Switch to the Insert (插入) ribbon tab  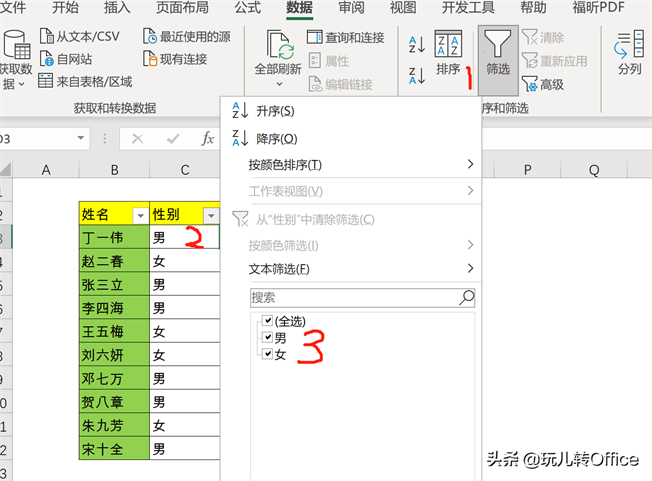(x=117, y=9)
